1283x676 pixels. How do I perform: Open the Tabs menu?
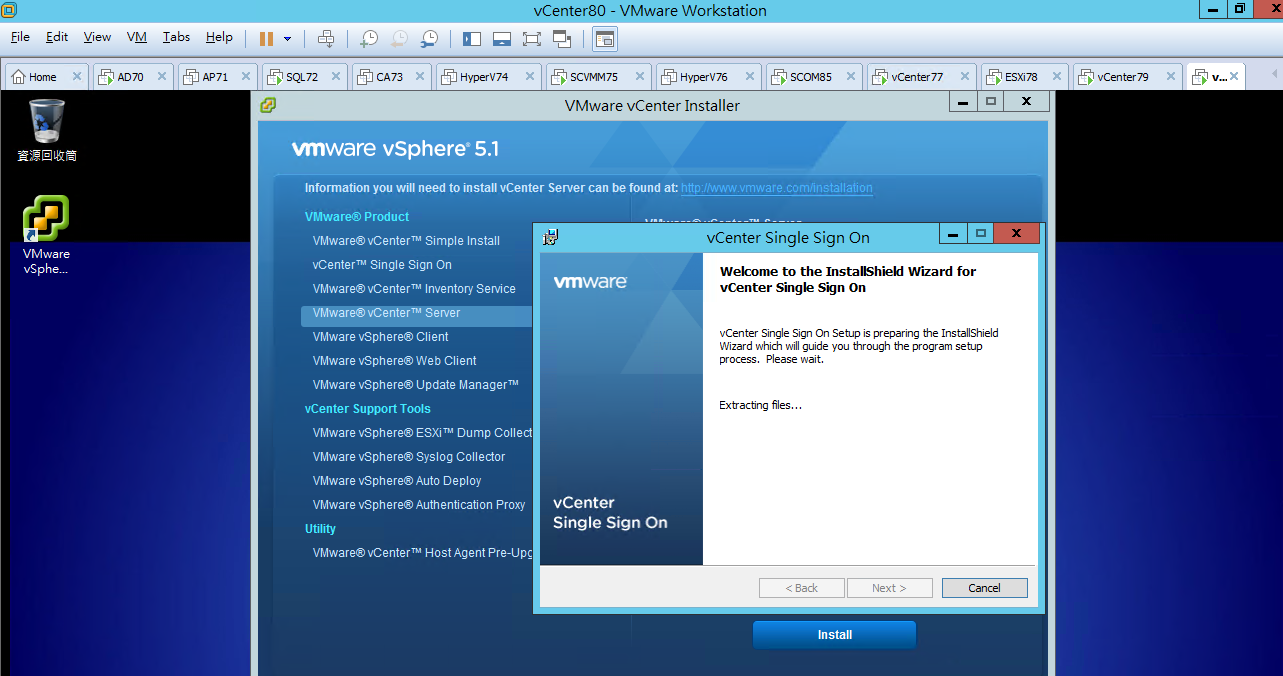pos(176,37)
